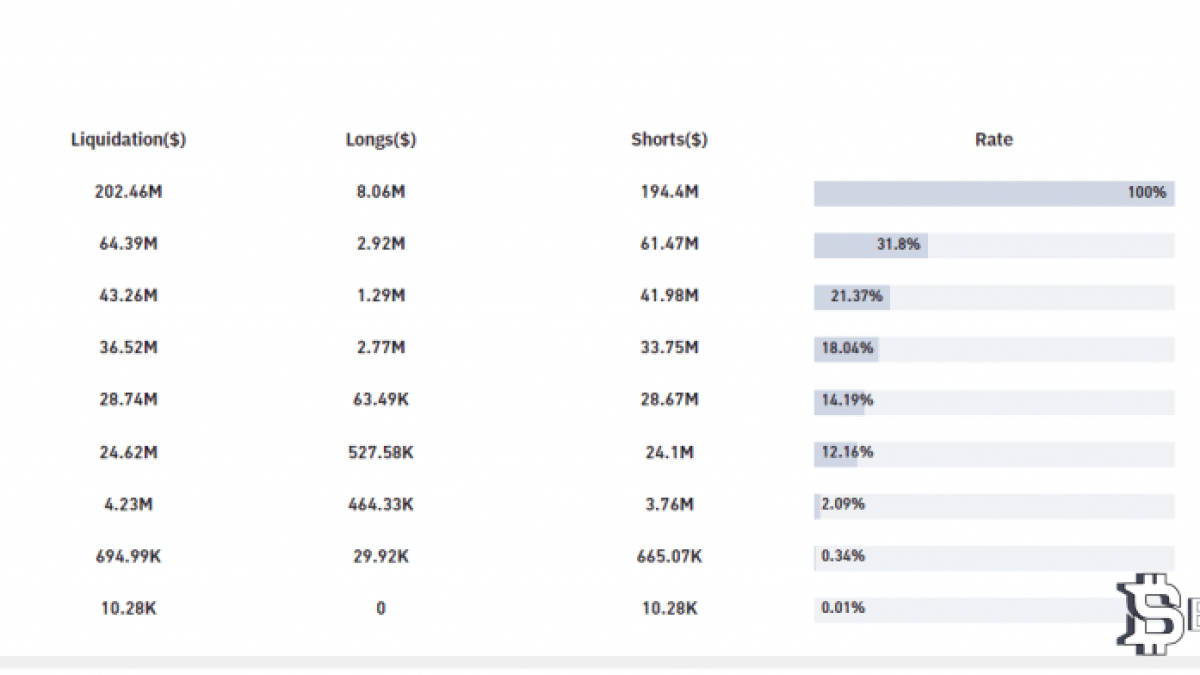Click the Rate column header
Viewport: 1200px width, 675px height.
994,140
